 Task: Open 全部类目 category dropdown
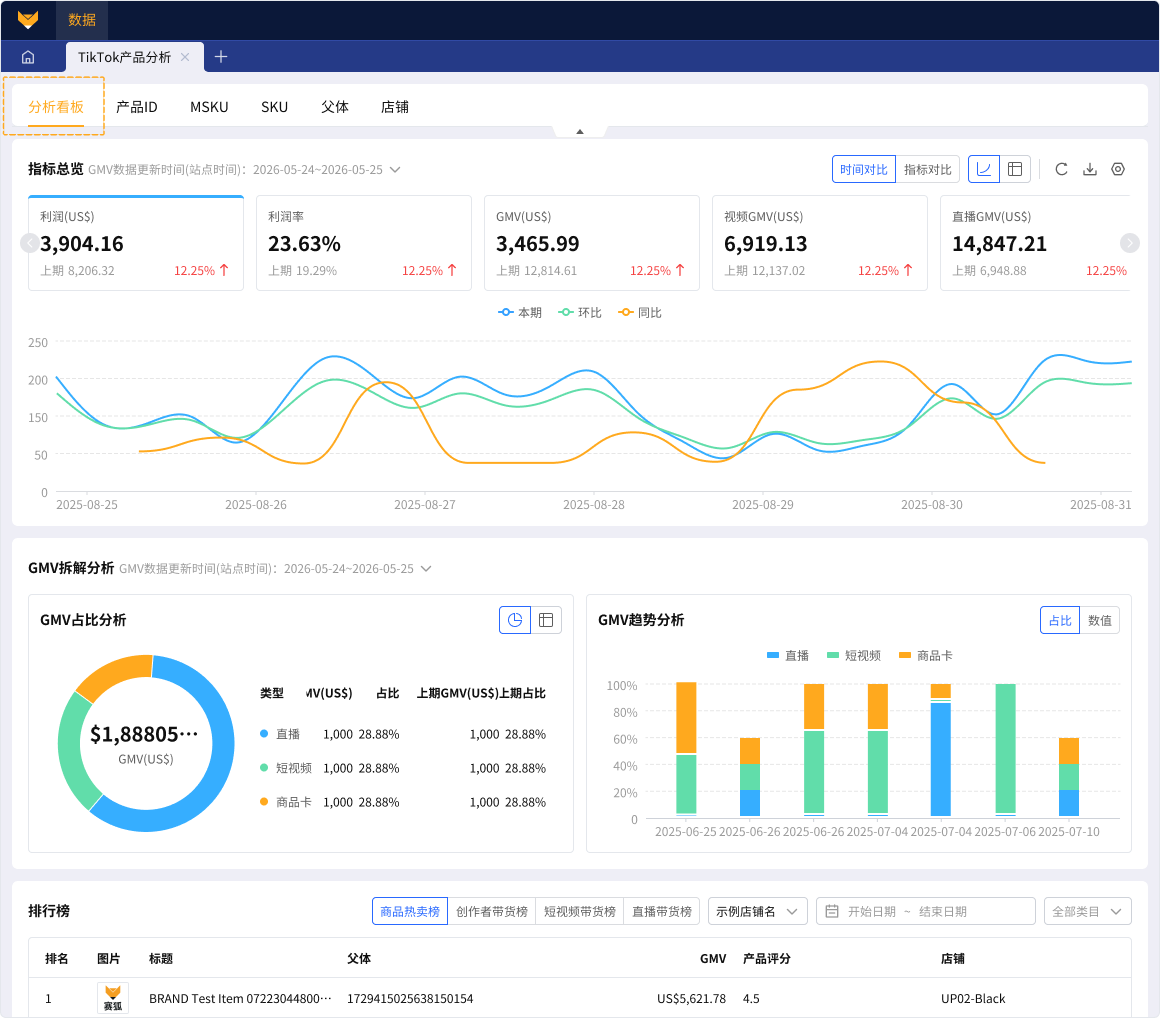point(1088,911)
